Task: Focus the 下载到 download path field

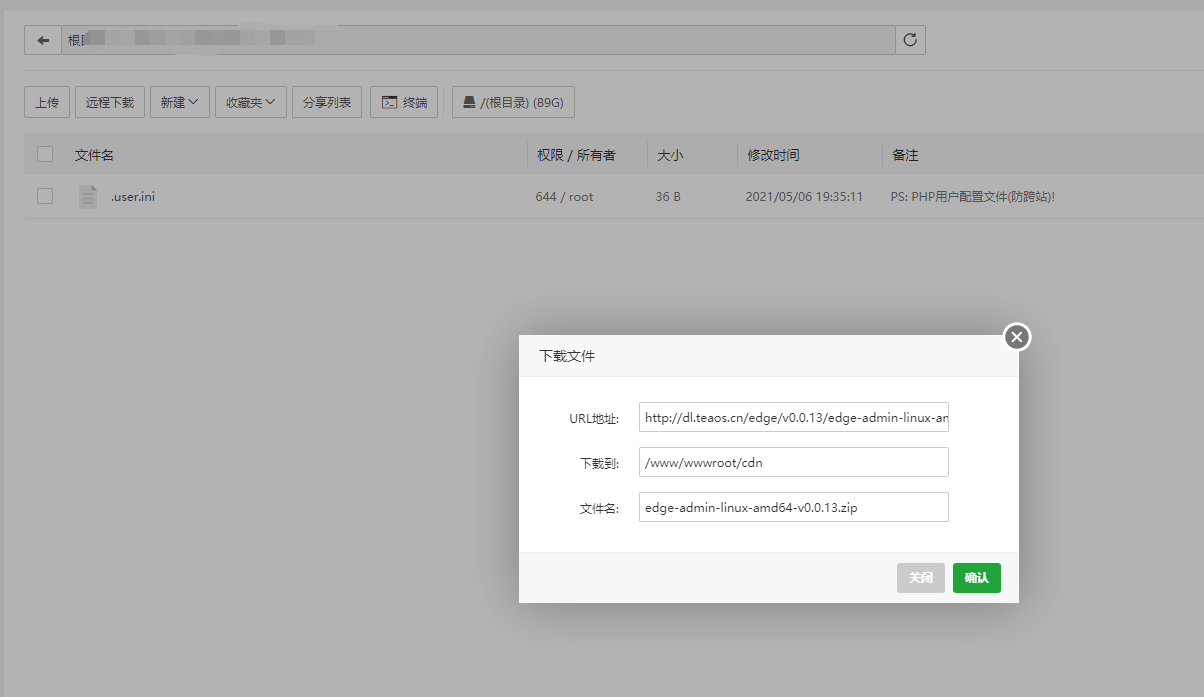Action: pyautogui.click(x=793, y=462)
